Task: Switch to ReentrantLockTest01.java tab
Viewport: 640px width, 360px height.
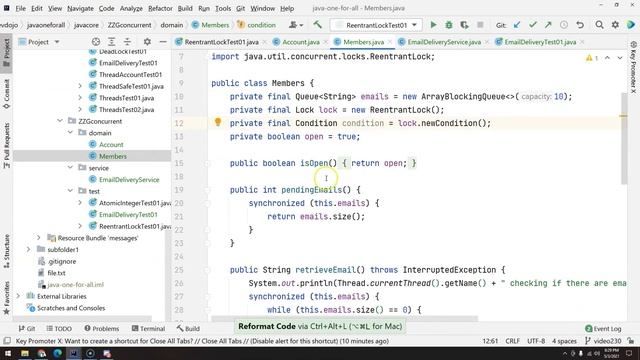Action: [x=221, y=42]
